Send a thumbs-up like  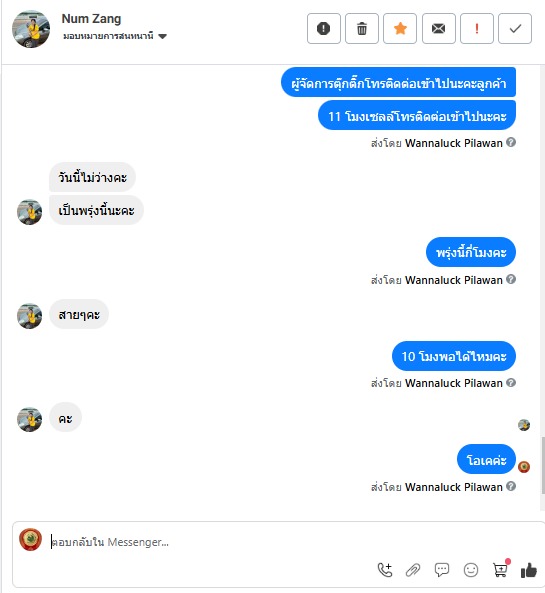click(x=529, y=570)
